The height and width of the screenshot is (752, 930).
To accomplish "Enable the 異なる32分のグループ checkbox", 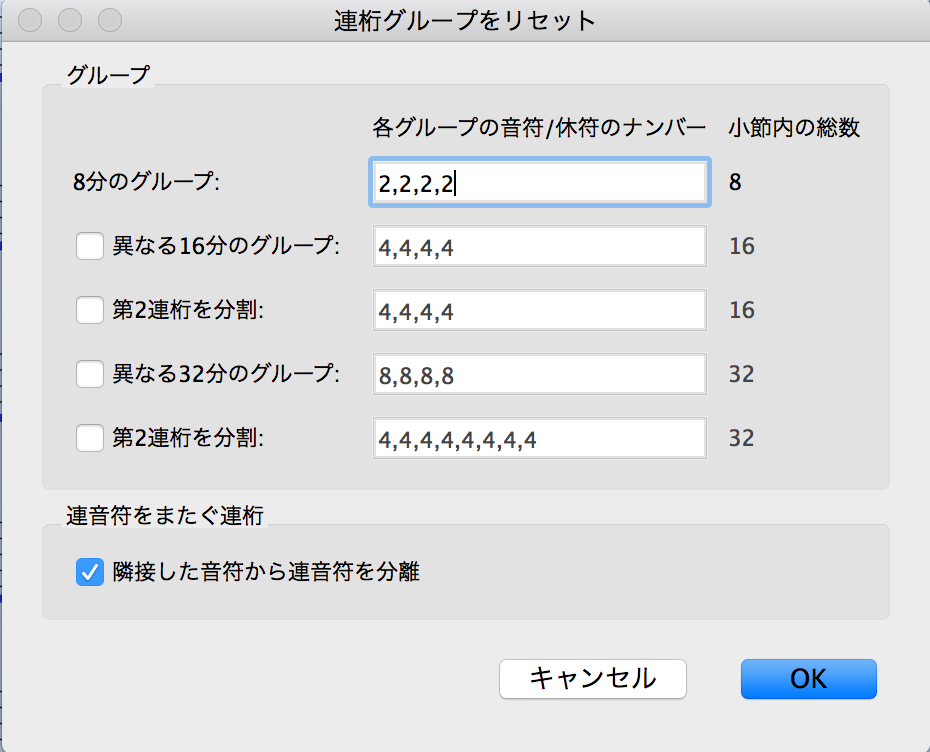I will click(x=90, y=374).
